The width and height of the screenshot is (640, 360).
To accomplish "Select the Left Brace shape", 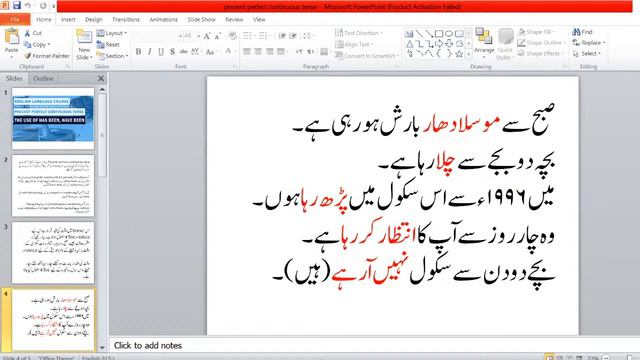I will pyautogui.click(x=439, y=53).
